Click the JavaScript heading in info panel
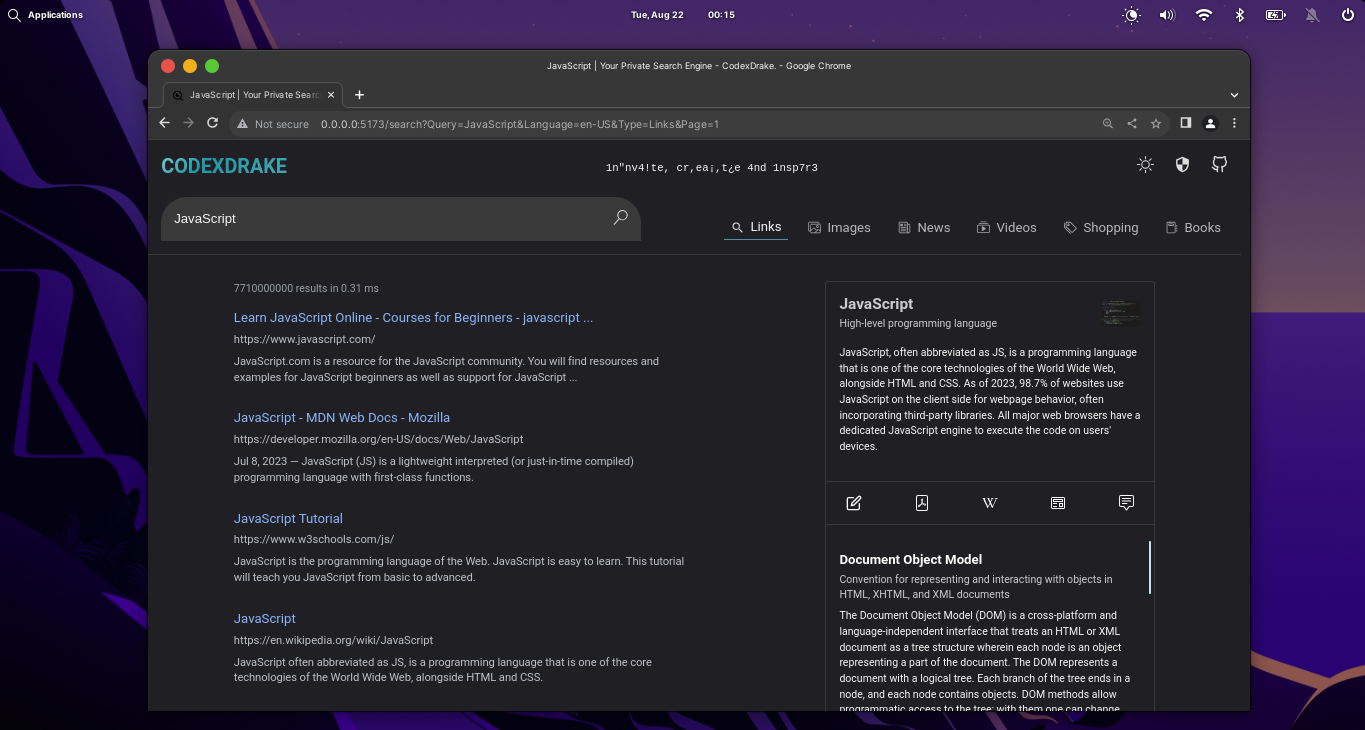 pos(876,304)
